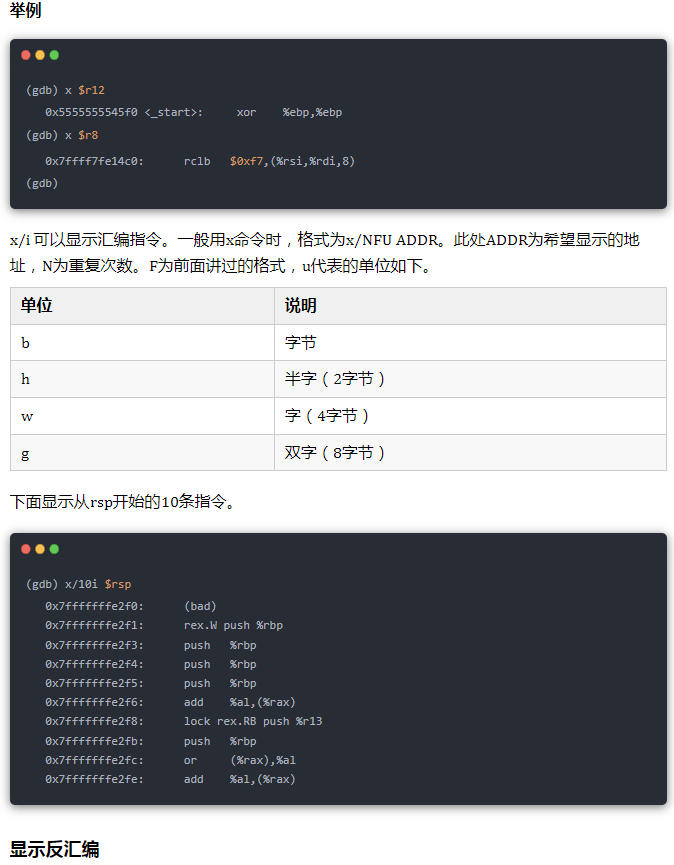This screenshot has height=865, width=674.
Task: Click green dot in first code block
Action: tap(54, 55)
